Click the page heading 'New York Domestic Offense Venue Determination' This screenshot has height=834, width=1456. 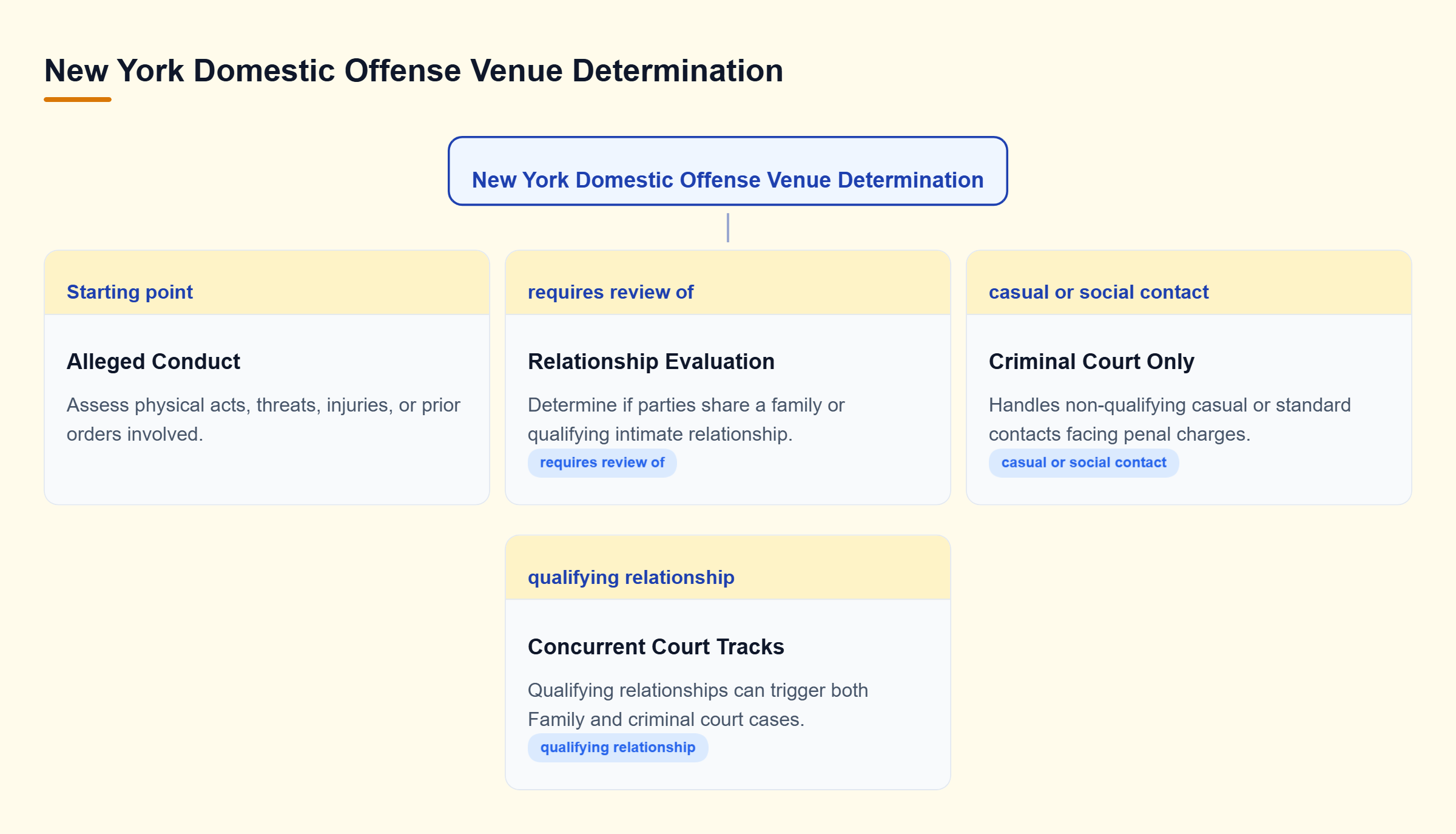point(414,71)
